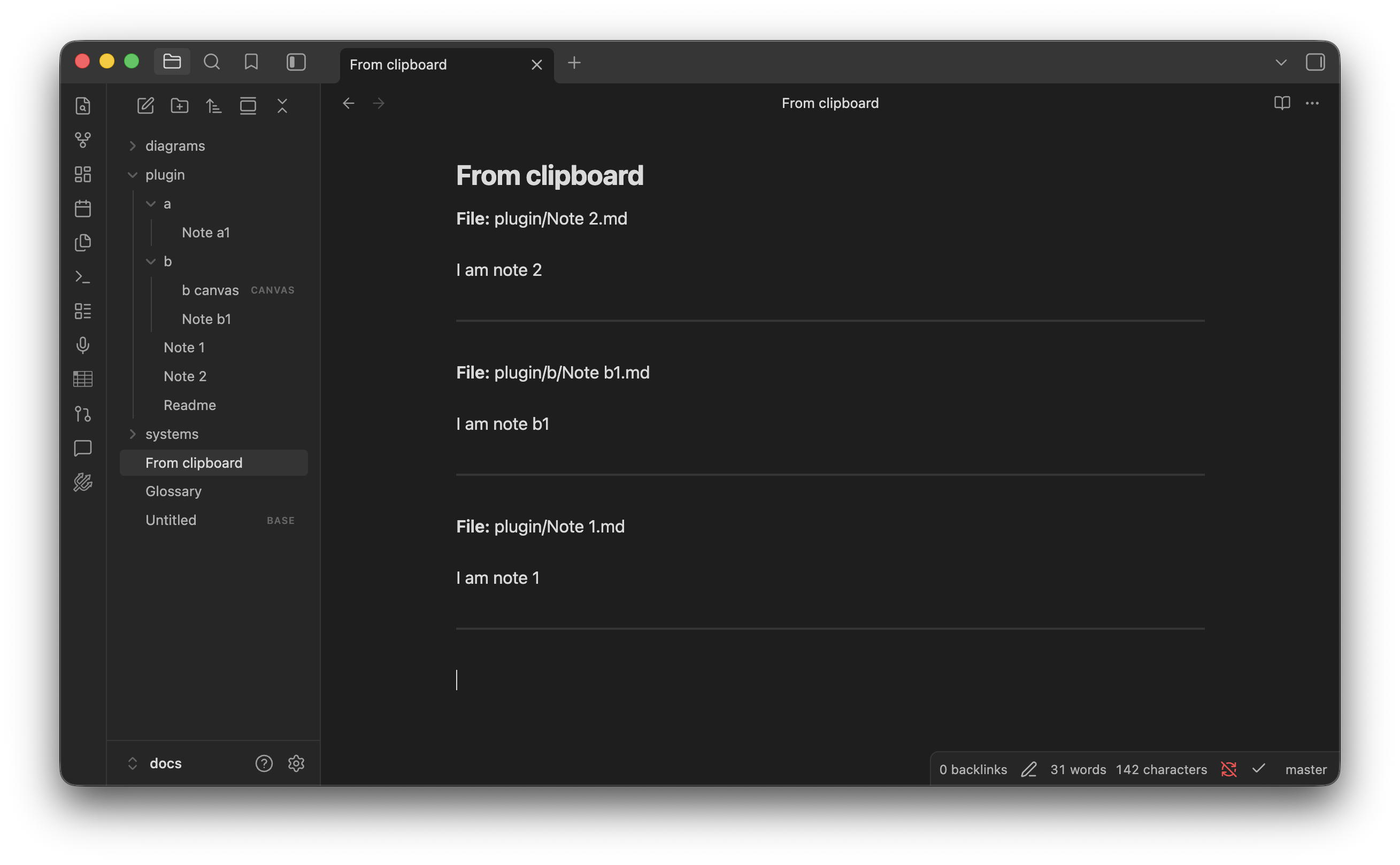This screenshot has height=865, width=1400.
Task: Click the new note icon
Action: click(145, 106)
